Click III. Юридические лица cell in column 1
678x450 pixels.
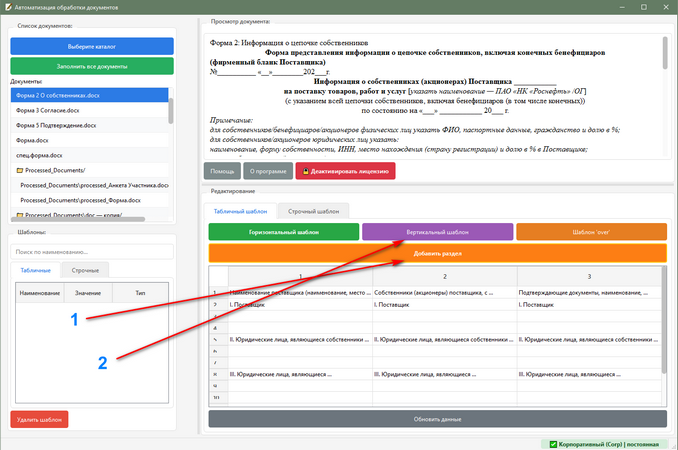(x=301, y=374)
